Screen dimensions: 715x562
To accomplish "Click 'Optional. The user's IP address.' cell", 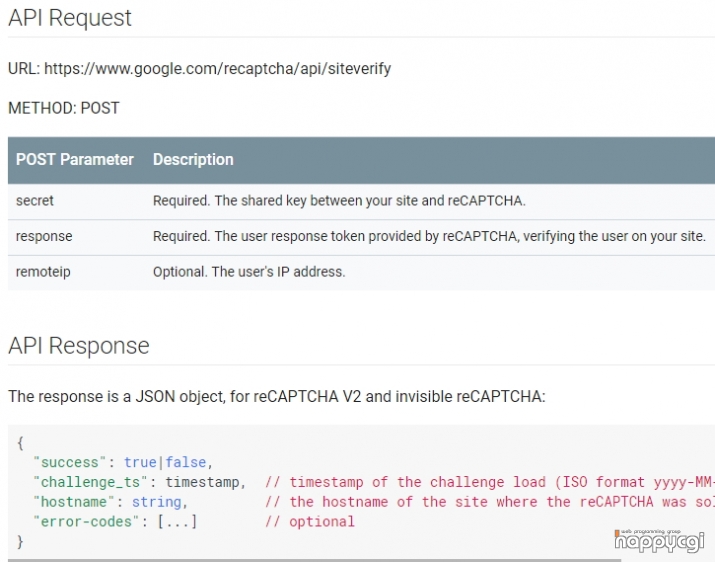I will coord(249,272).
